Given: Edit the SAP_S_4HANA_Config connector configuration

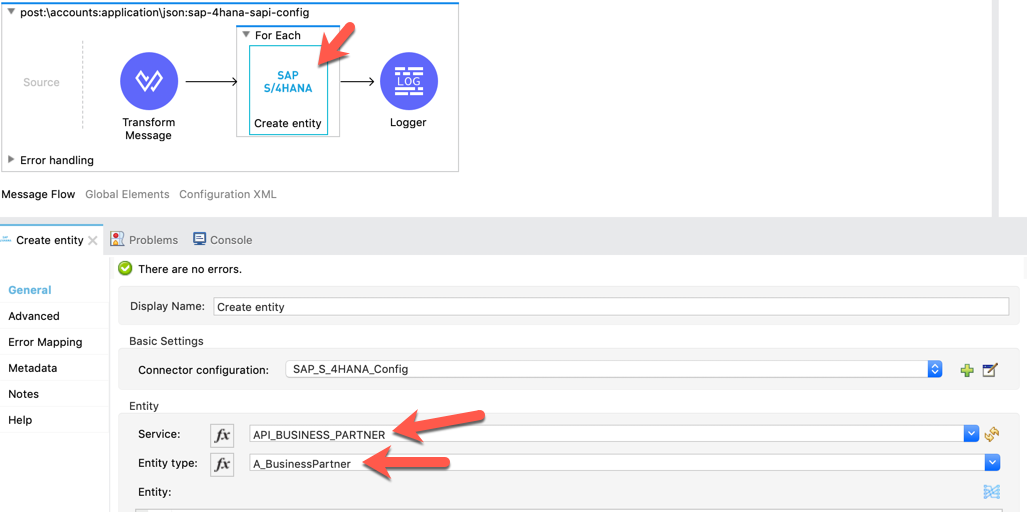Looking at the screenshot, I should [990, 370].
